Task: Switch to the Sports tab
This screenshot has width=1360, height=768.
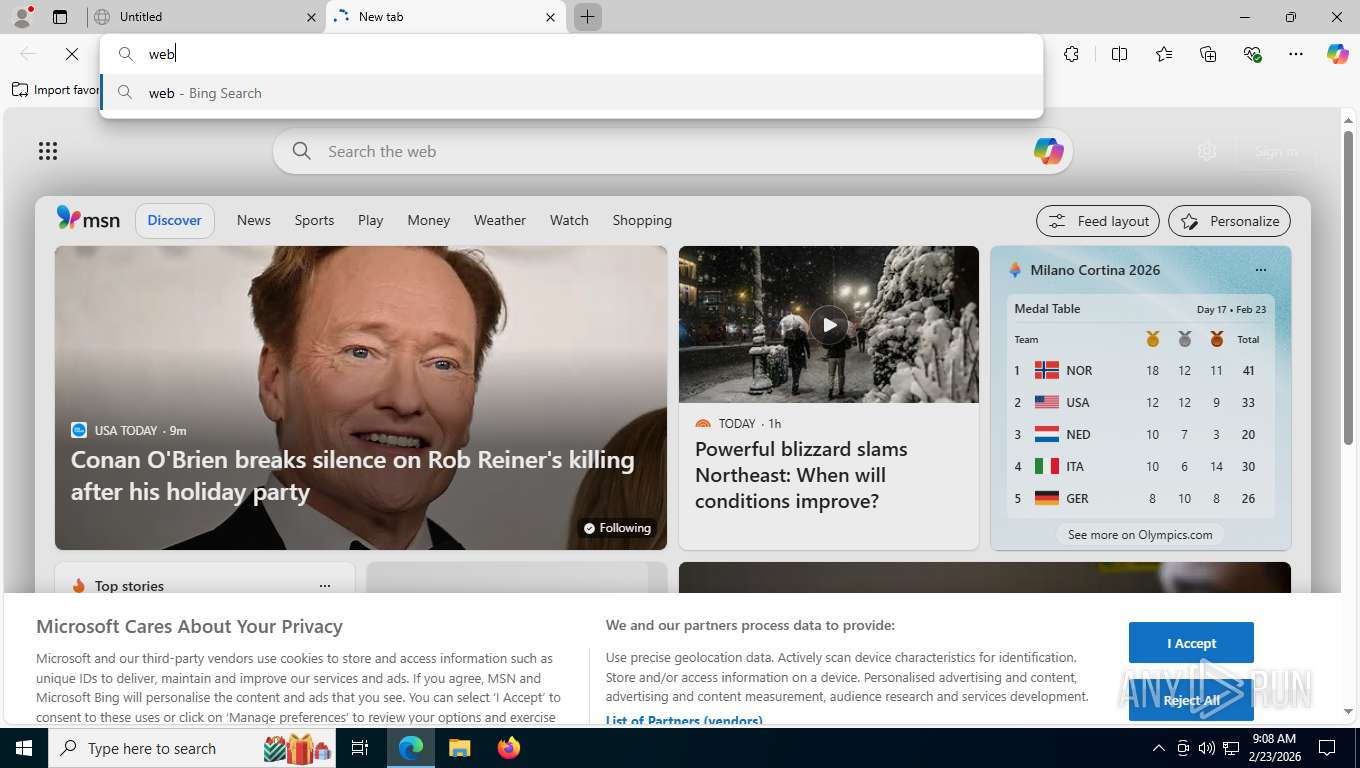Action: pos(314,220)
